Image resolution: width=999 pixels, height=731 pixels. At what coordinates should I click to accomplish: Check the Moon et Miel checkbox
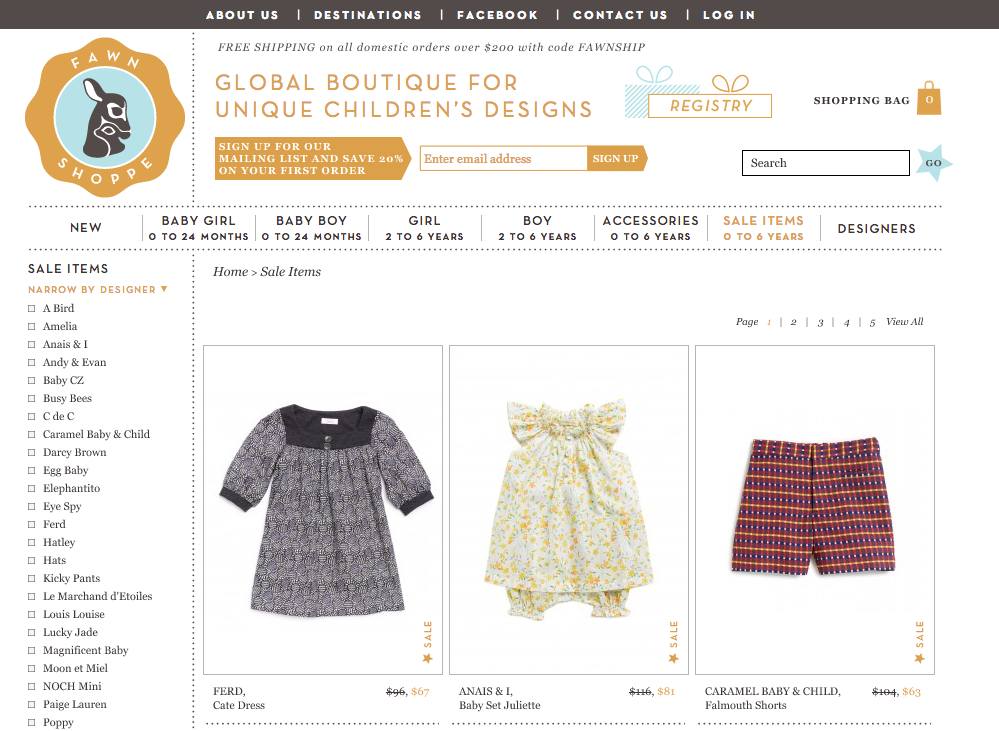point(31,669)
